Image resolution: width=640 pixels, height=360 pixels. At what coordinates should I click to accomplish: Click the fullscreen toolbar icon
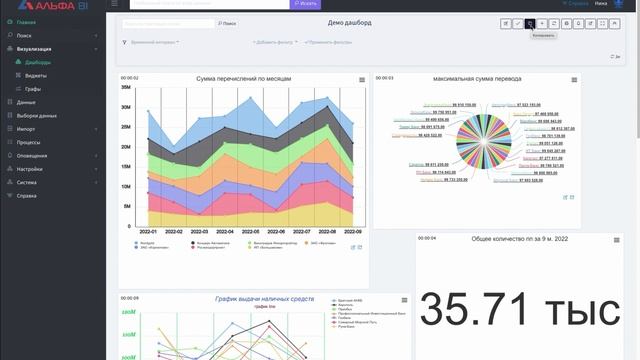click(602, 24)
